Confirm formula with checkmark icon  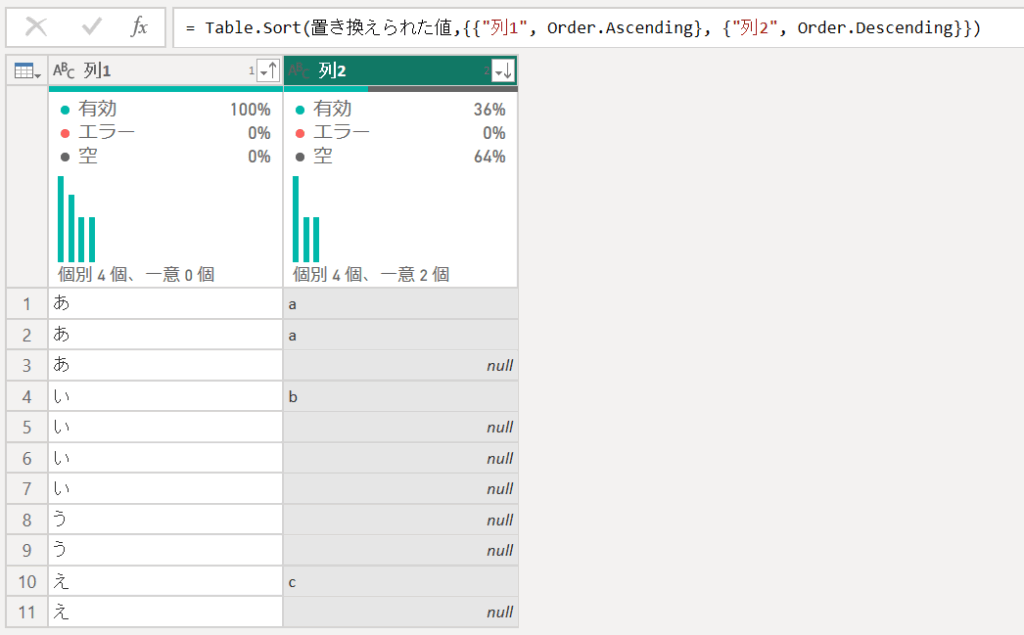(91, 27)
